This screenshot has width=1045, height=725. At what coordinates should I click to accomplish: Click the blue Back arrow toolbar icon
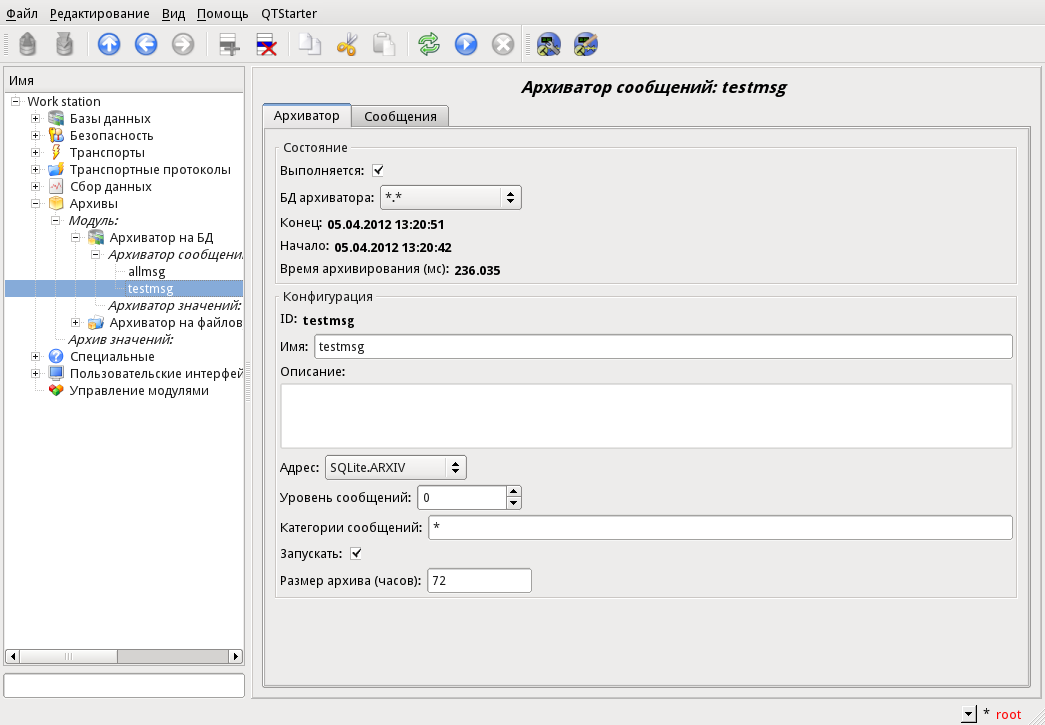coord(146,44)
